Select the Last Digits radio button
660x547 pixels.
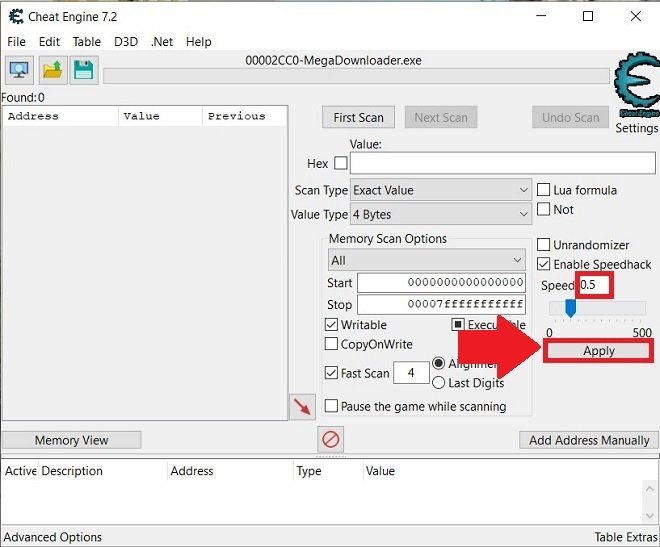(x=439, y=382)
